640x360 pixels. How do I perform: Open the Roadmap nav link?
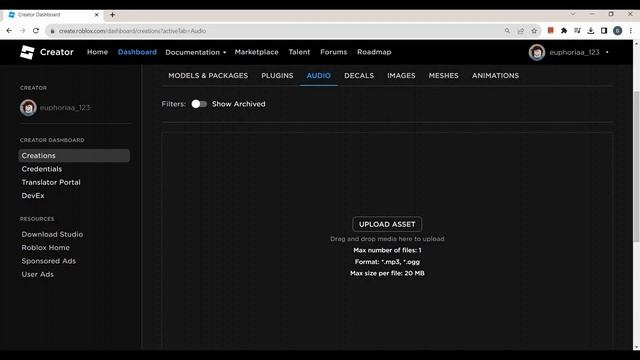[x=374, y=52]
